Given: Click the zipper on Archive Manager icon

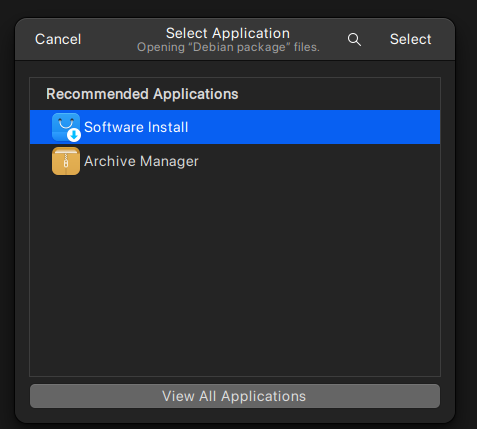Looking at the screenshot, I should pos(66,160).
